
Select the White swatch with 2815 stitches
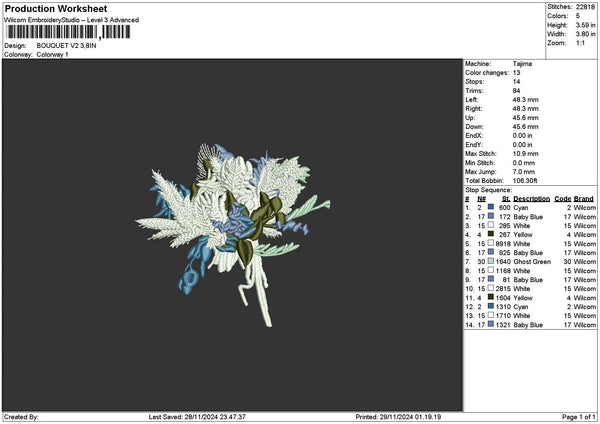pyautogui.click(x=491, y=288)
